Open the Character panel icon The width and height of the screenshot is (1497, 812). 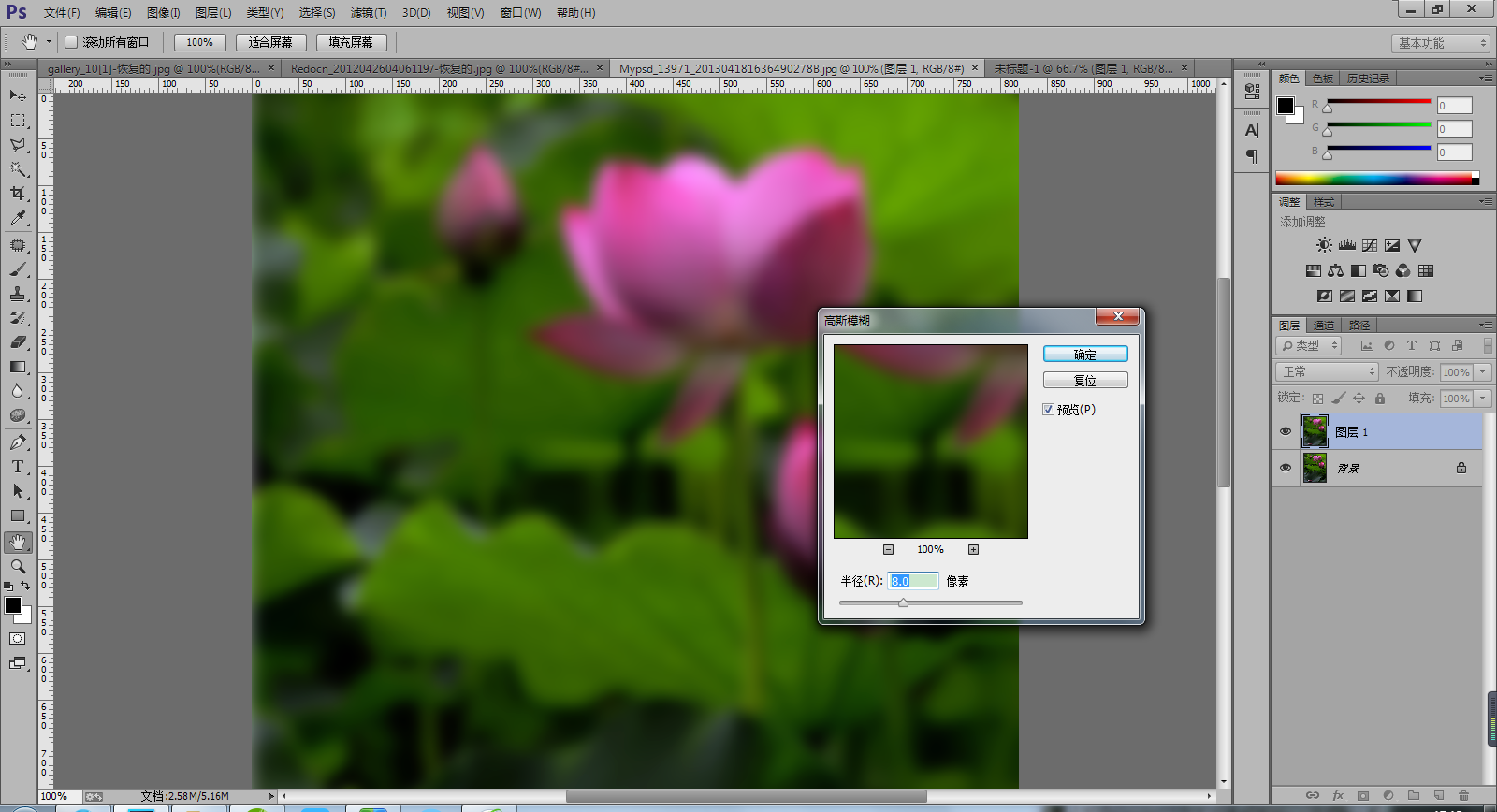coord(1252,130)
